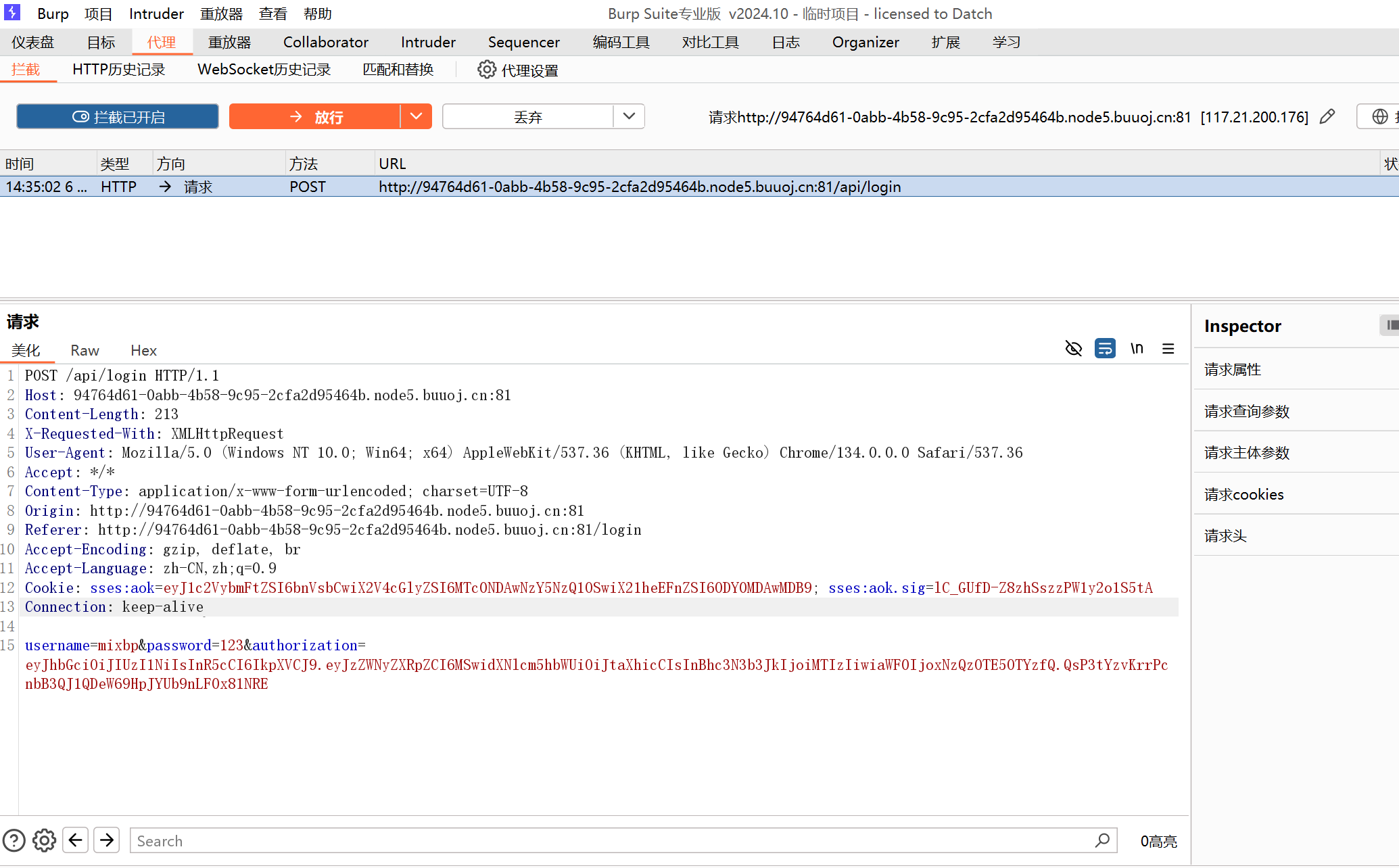Image resolution: width=1399 pixels, height=868 pixels.
Task: Toggle the \n non-printable characters display
Action: pyautogui.click(x=1137, y=349)
